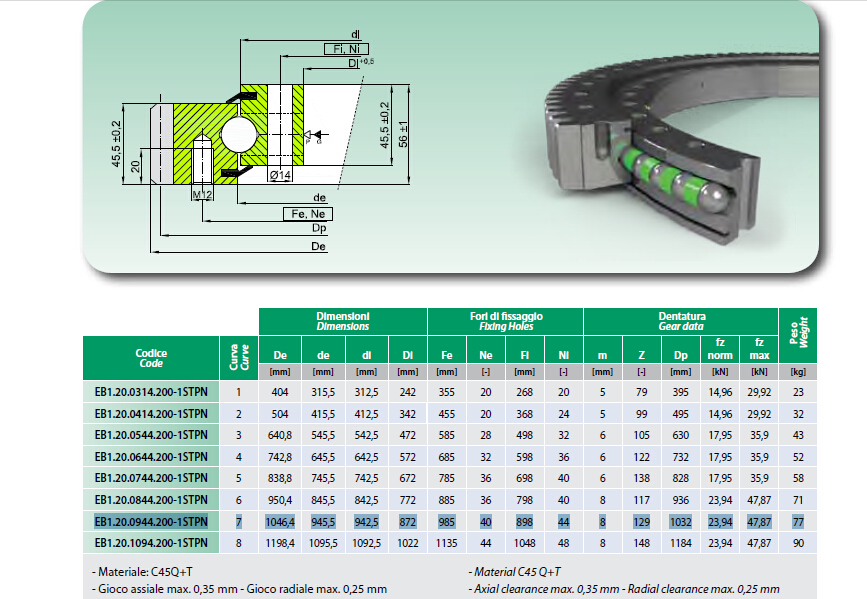Click the fz max column header
The width and height of the screenshot is (867, 599).
click(758, 349)
